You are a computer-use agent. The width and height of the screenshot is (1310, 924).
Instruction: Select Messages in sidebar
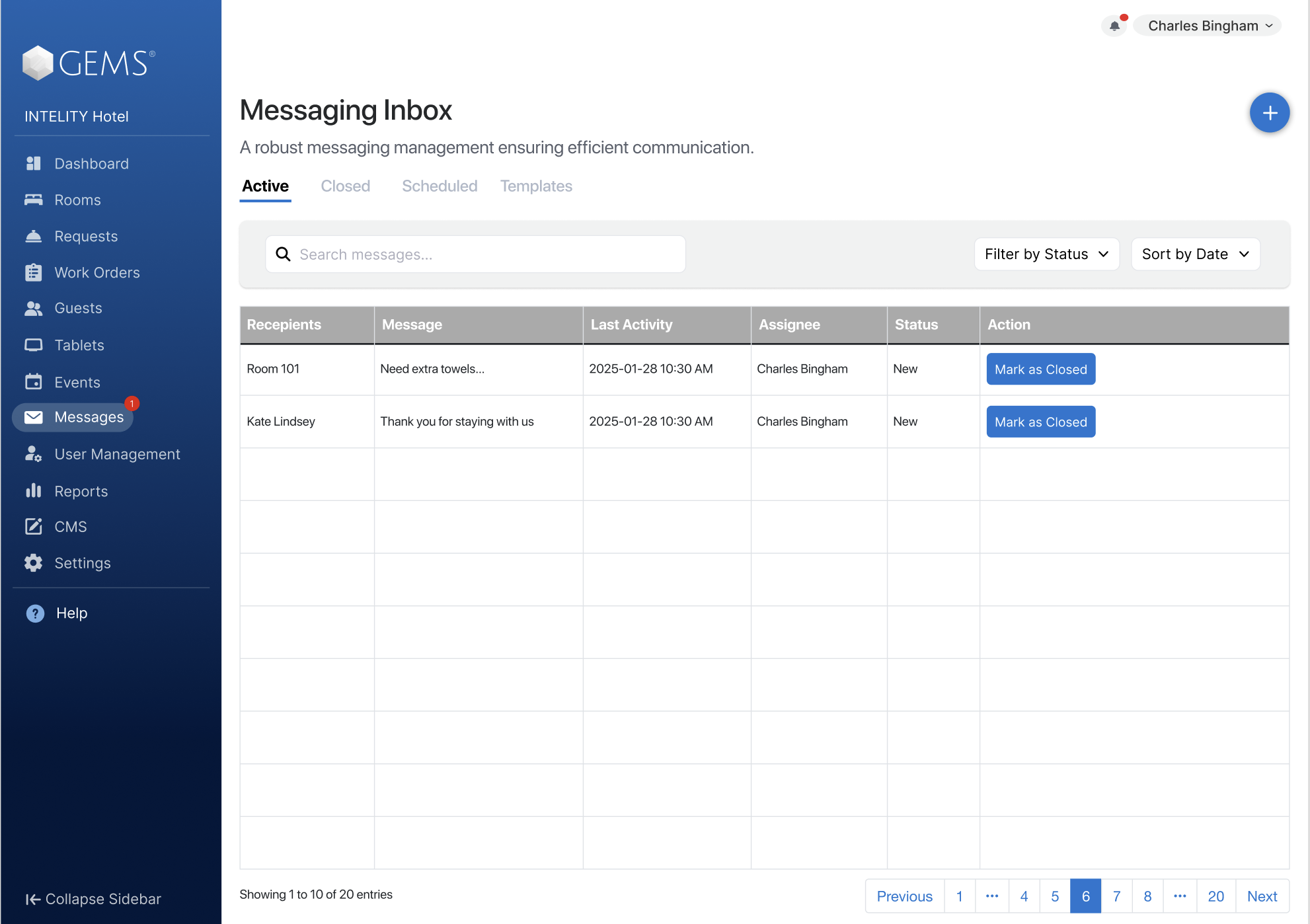point(73,417)
